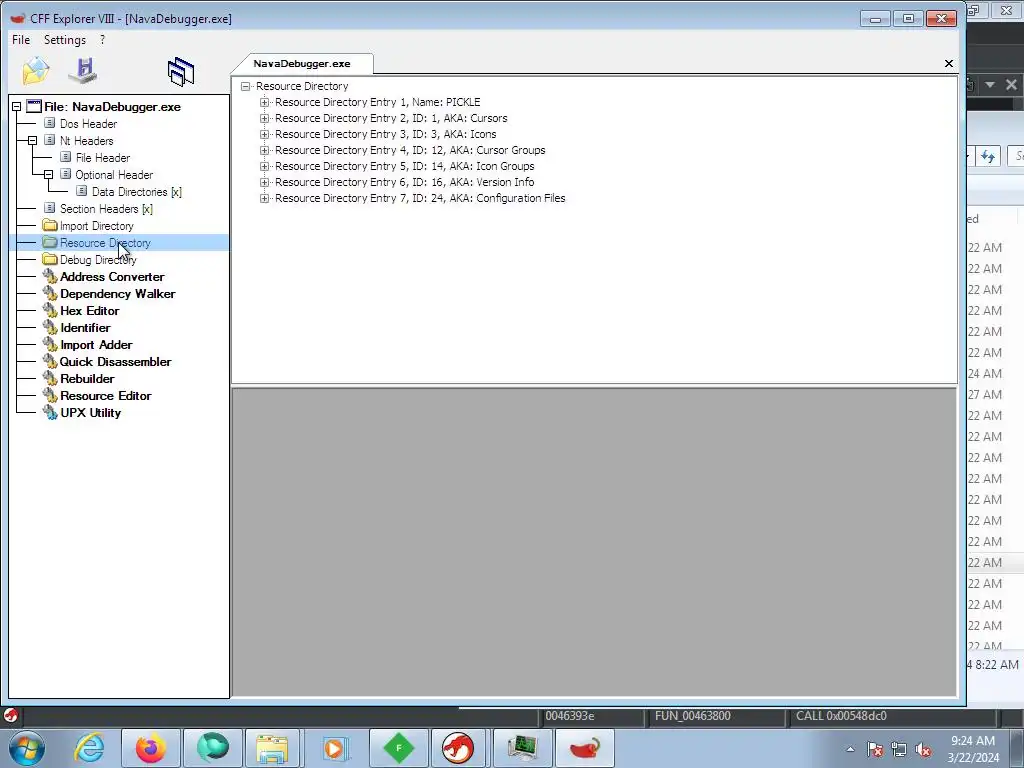Click the Debug Directory folder icon

pos(50,259)
